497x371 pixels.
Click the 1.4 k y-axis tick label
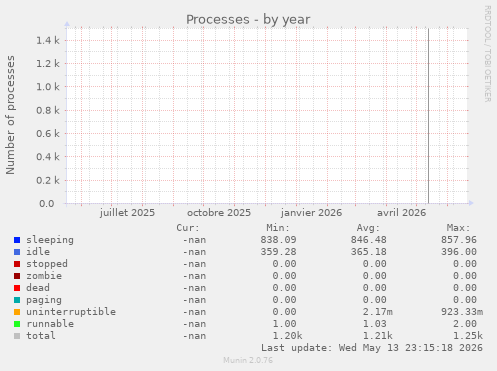pyautogui.click(x=48, y=41)
